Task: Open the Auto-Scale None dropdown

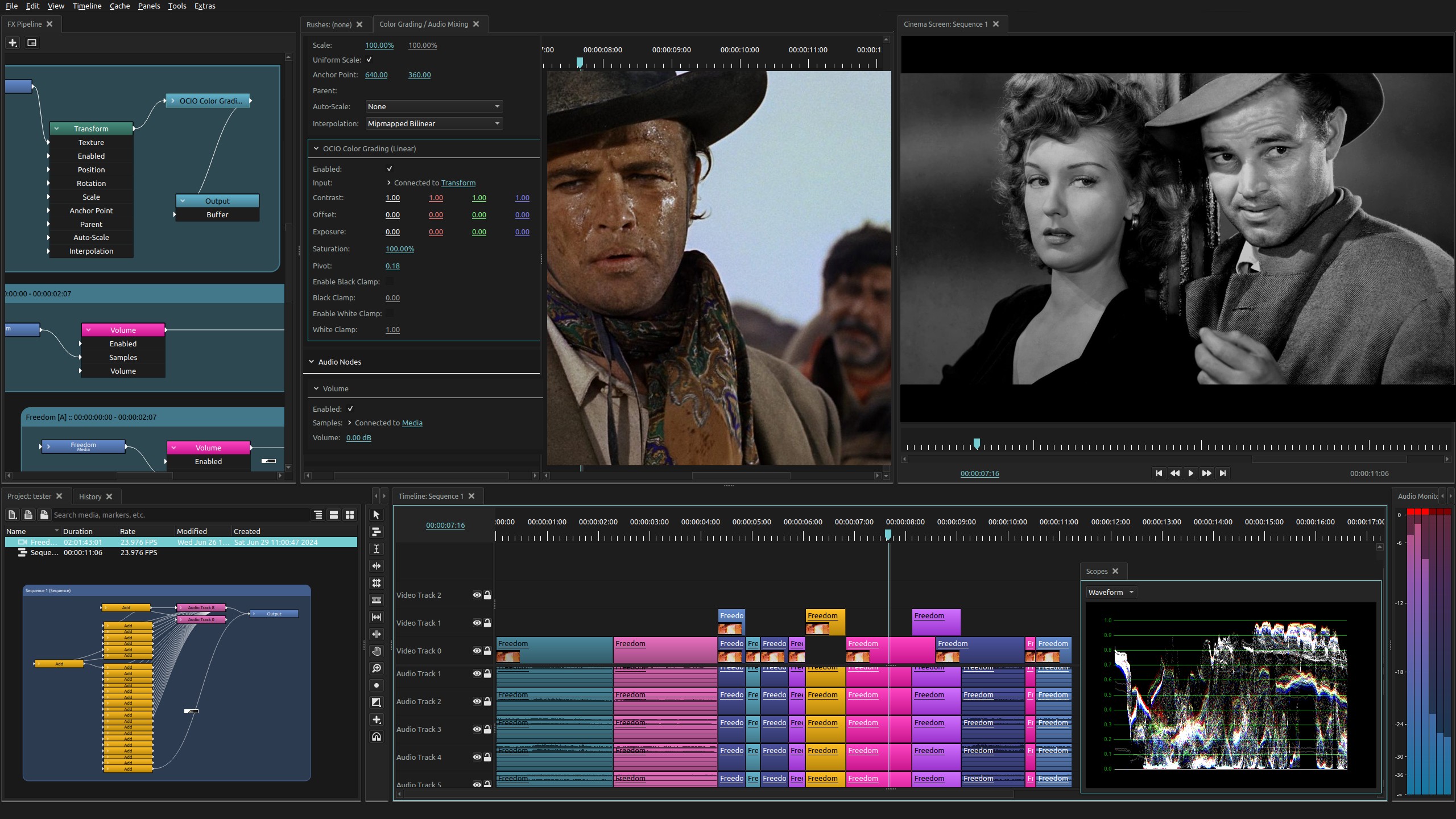Action: (434, 106)
